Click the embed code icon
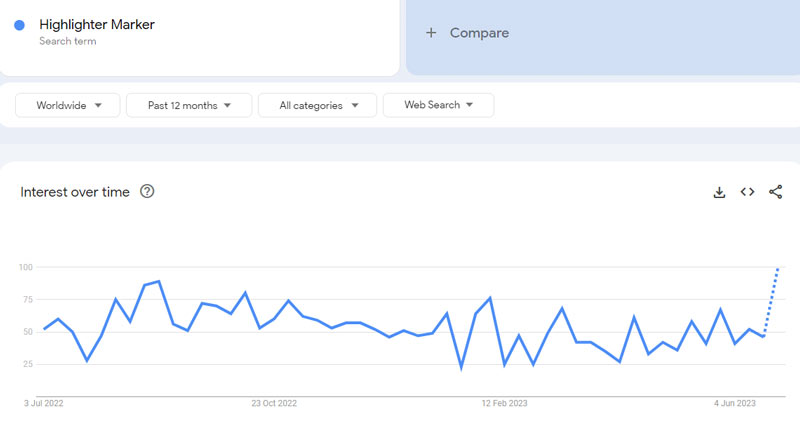This screenshot has width=800, height=422. 747,192
